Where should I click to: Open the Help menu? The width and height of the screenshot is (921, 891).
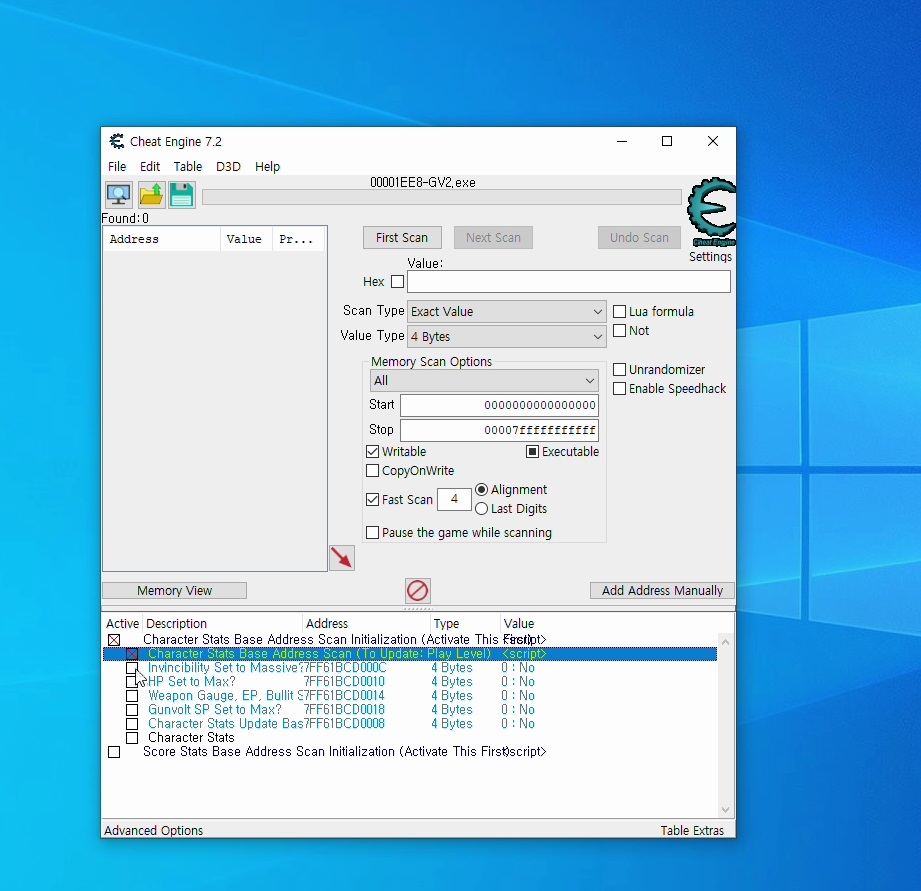[x=267, y=167]
